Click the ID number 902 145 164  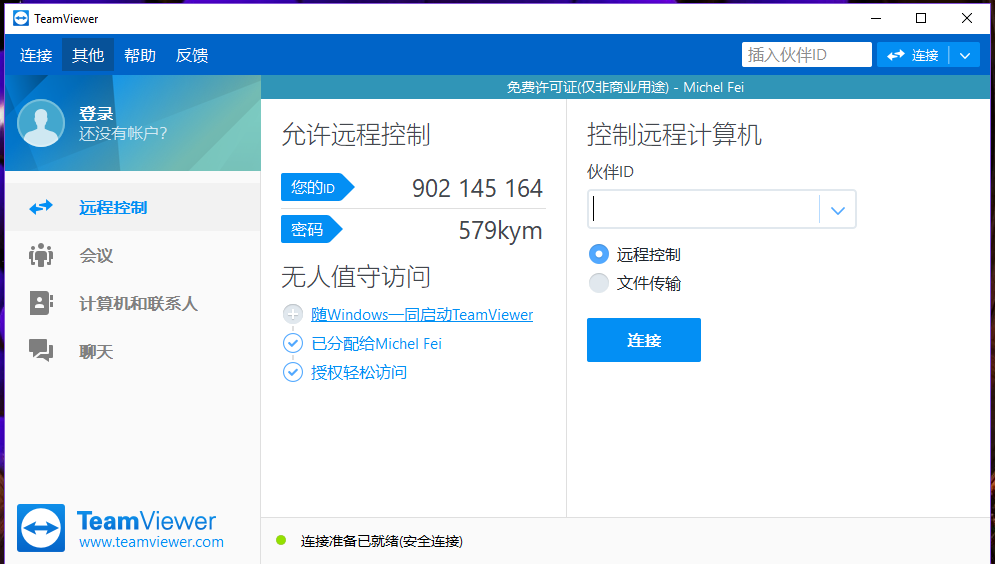[x=477, y=188]
